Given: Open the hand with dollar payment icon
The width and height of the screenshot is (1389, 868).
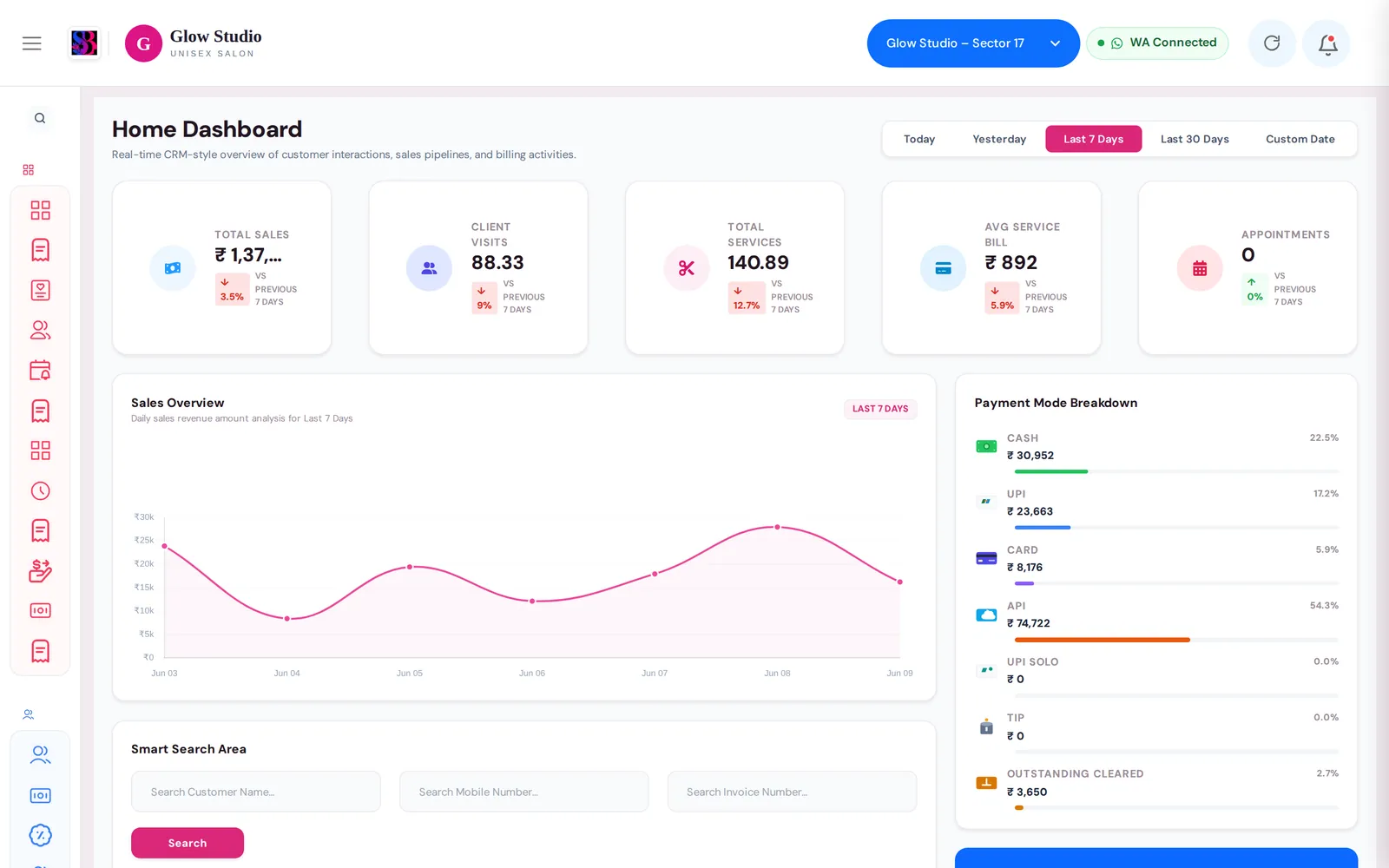Looking at the screenshot, I should 40,570.
